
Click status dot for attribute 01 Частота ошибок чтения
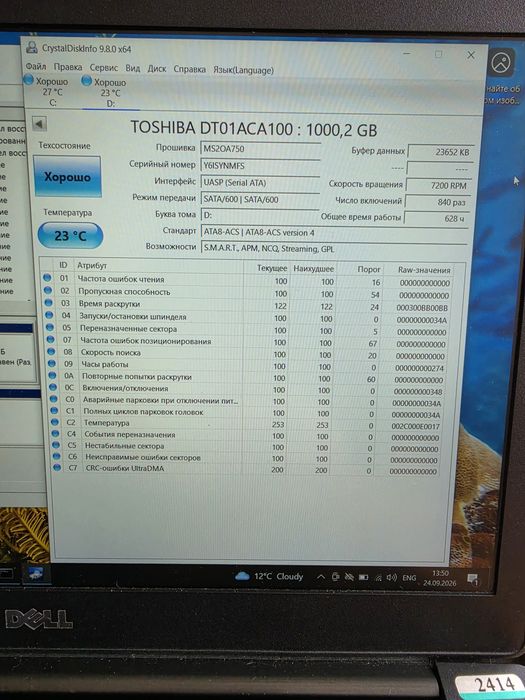click(x=47, y=278)
